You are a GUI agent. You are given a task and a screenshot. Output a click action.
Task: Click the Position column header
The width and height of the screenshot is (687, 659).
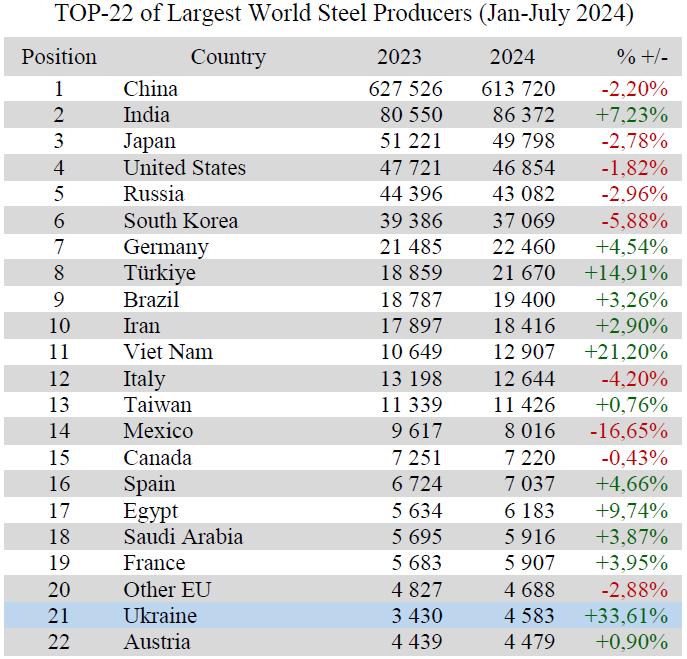pos(59,57)
